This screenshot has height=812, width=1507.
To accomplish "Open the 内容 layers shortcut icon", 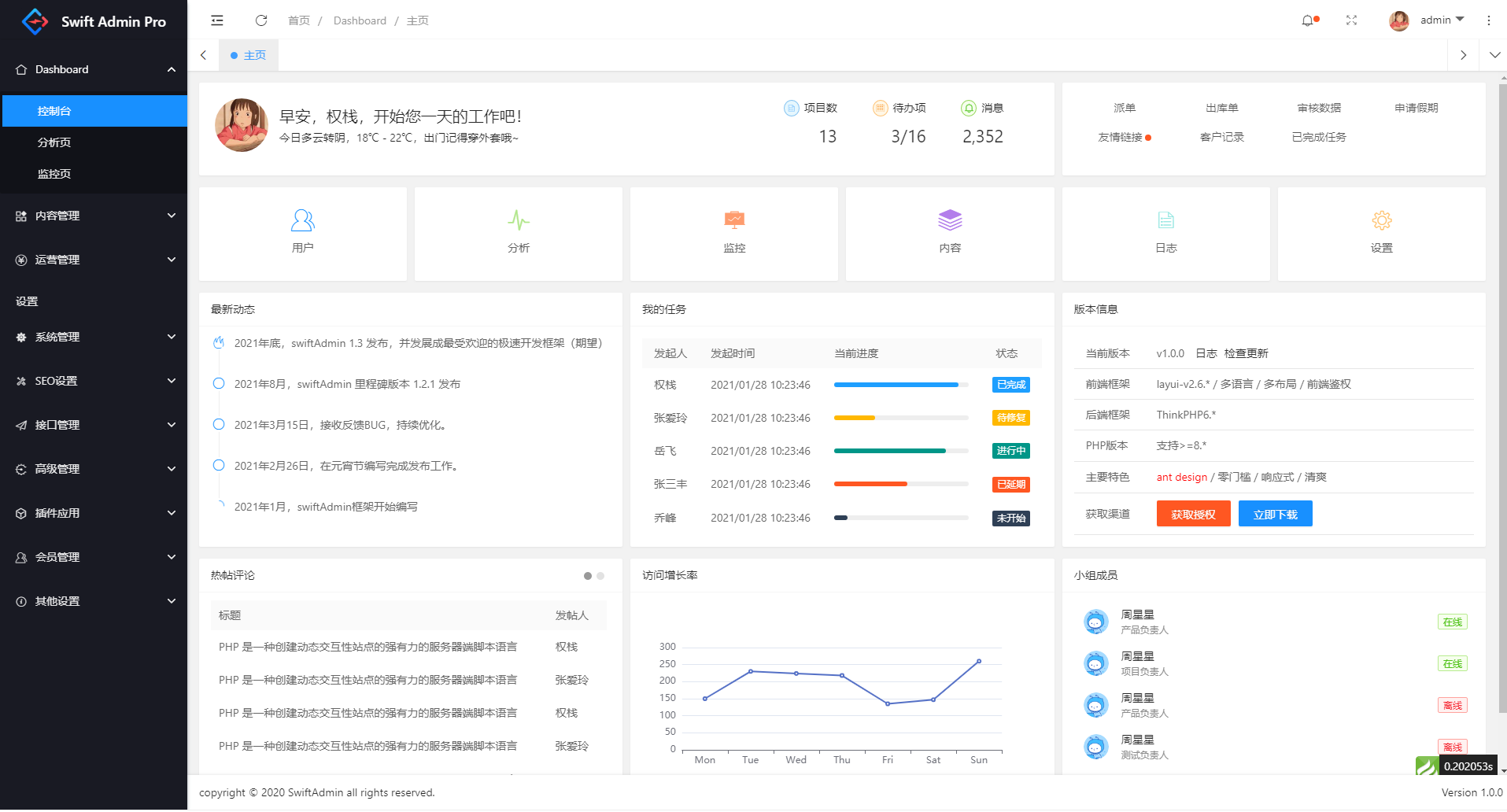I will coord(950,220).
